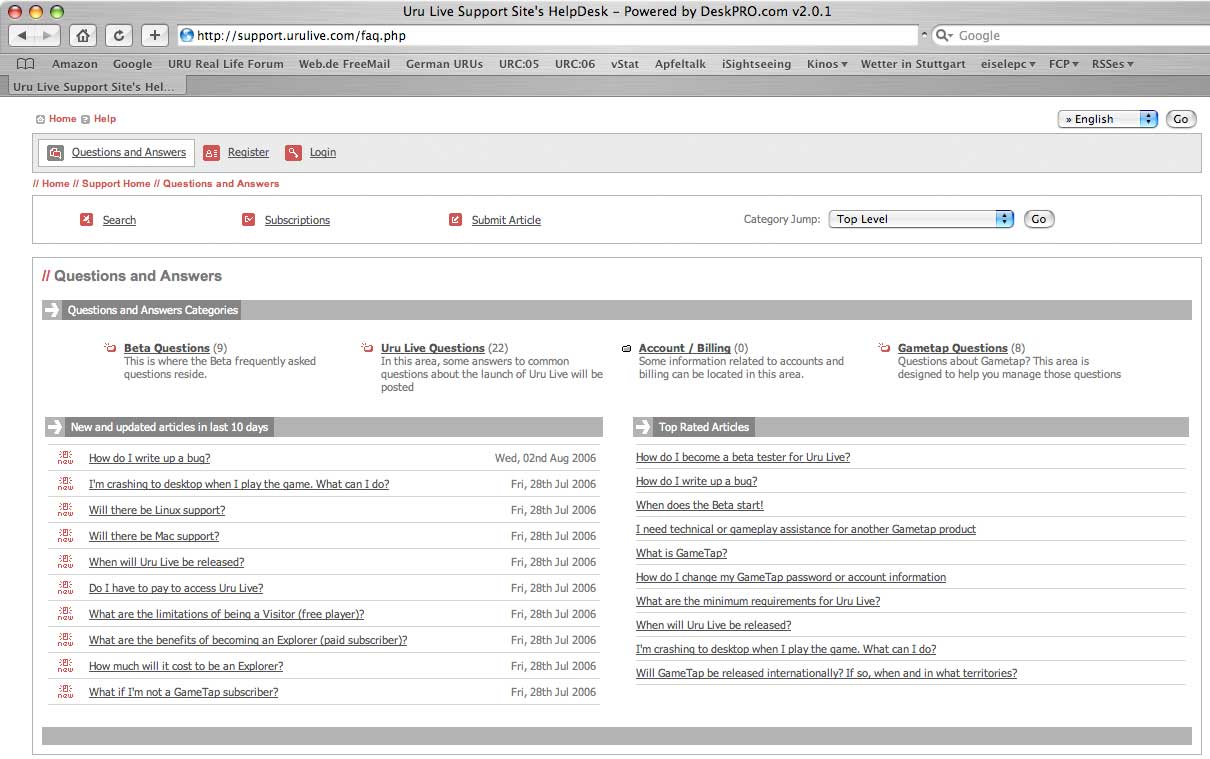Open the Kinos bookmark folder menu
The height and width of the screenshot is (759, 1210).
tap(827, 64)
